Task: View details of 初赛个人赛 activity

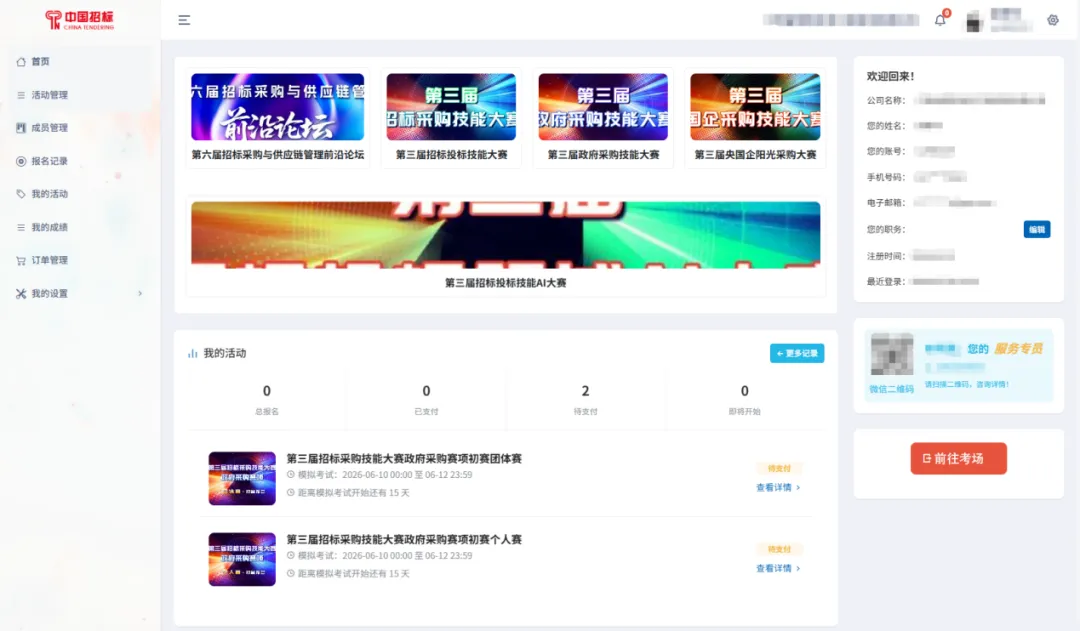Action: click(774, 569)
